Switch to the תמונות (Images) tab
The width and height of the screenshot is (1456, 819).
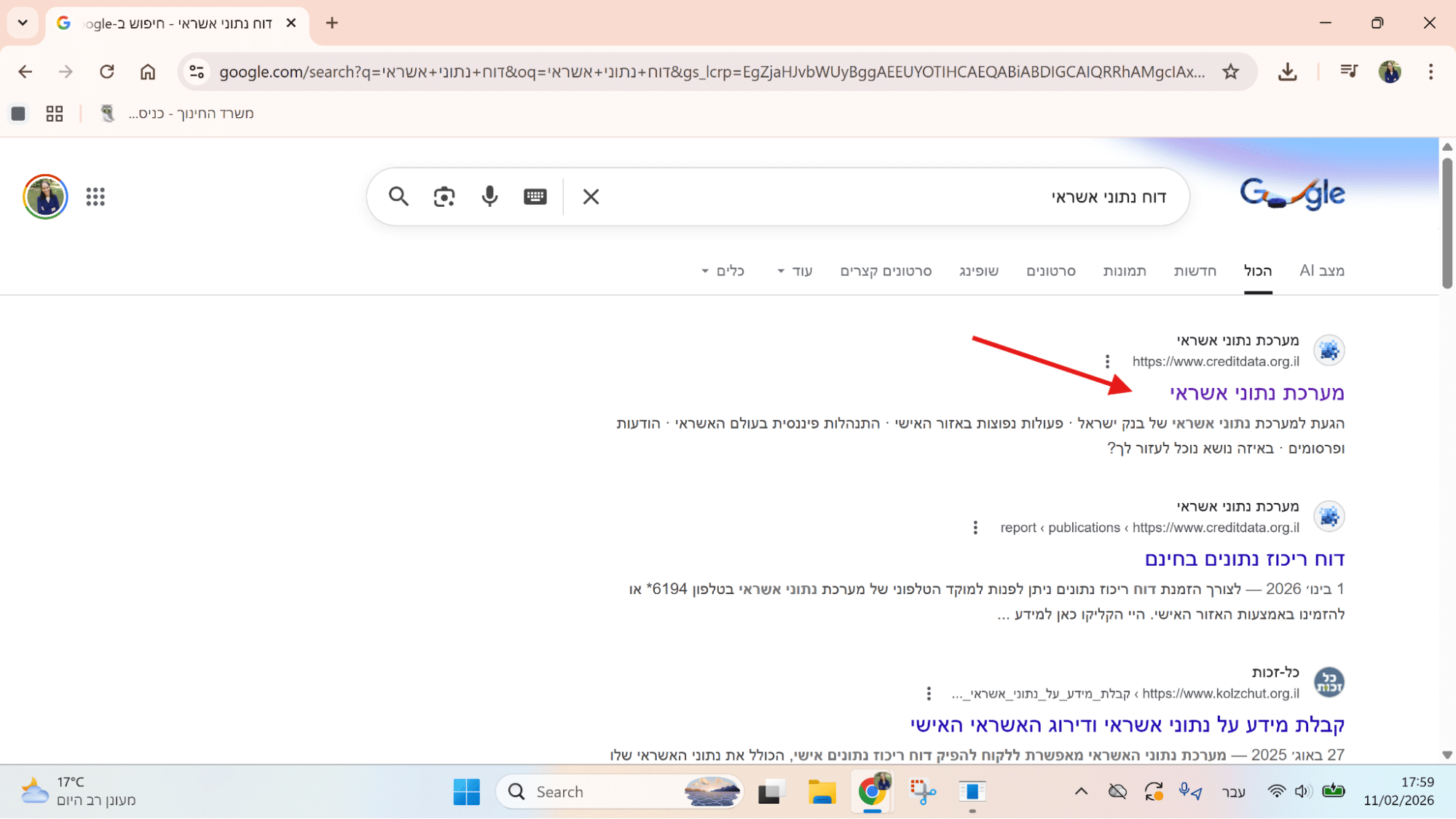point(1124,271)
